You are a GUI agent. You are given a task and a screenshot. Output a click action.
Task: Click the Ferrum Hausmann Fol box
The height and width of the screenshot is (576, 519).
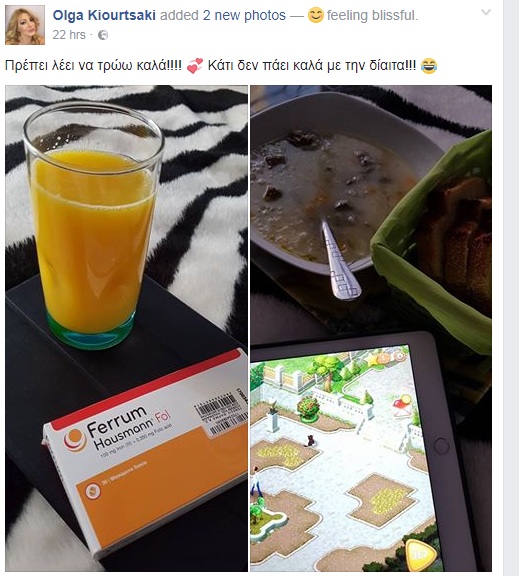point(147,452)
